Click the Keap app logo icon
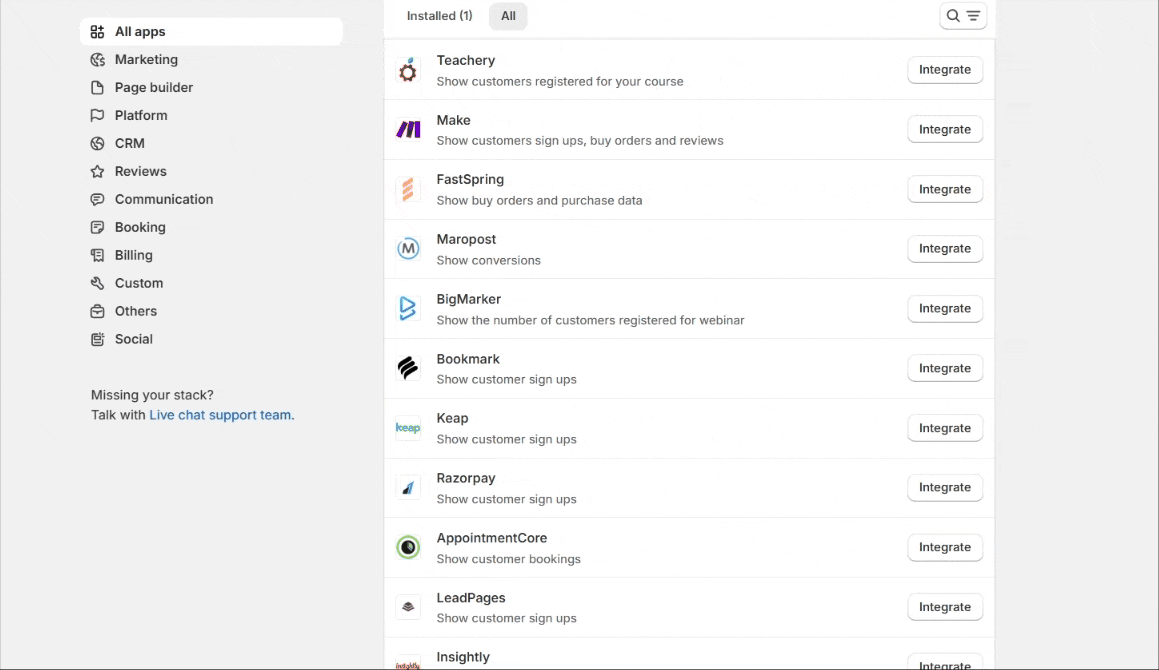The image size is (1159, 670). tap(408, 428)
